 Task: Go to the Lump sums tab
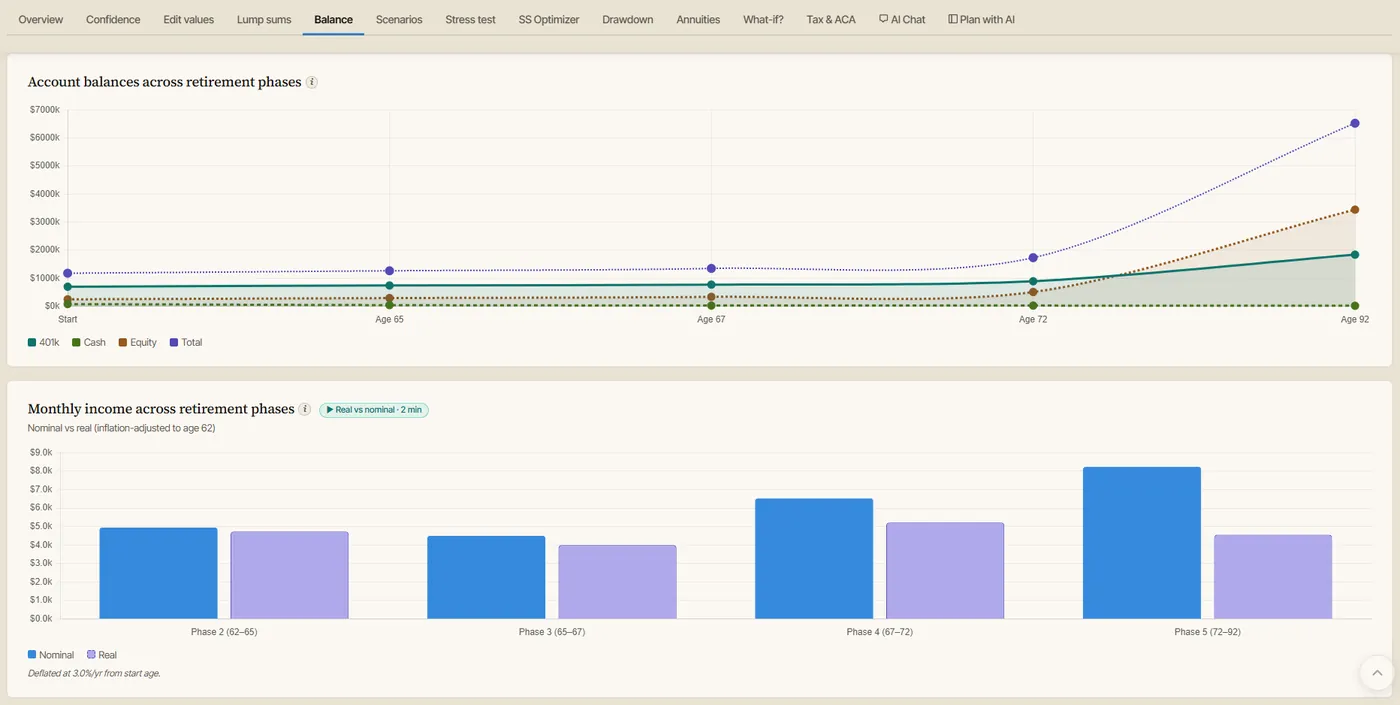pyautogui.click(x=264, y=19)
